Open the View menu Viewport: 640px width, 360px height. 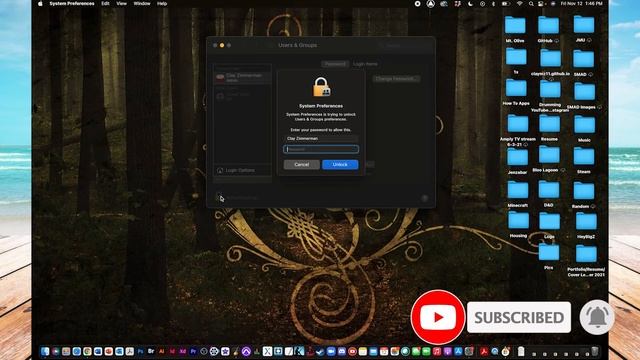pos(122,3)
